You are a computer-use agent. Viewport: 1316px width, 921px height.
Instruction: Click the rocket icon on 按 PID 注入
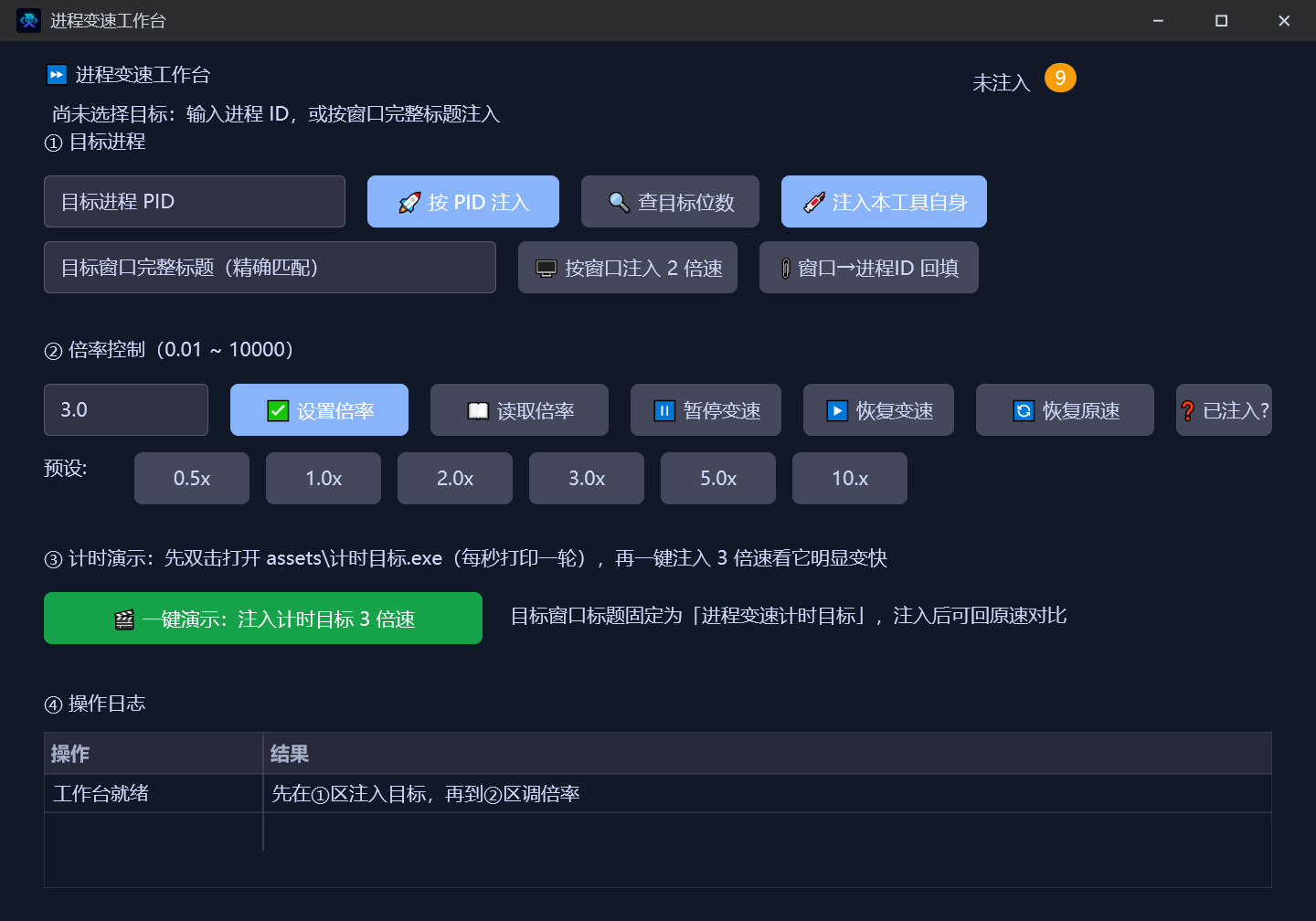410,202
